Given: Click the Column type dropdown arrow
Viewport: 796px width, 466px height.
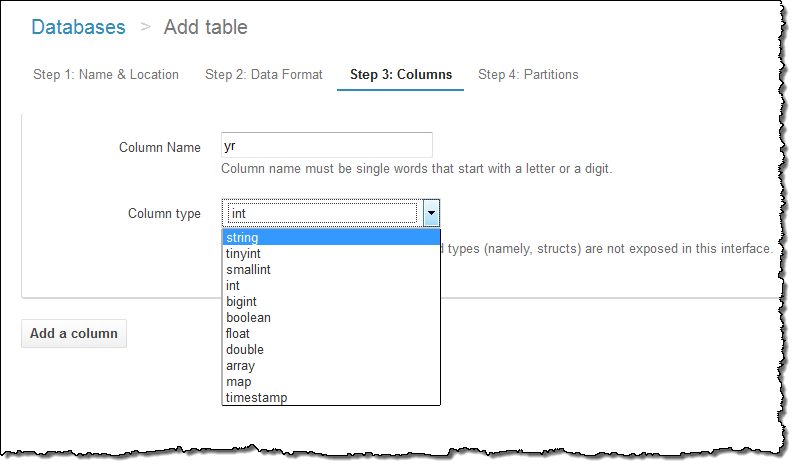Looking at the screenshot, I should click(430, 213).
